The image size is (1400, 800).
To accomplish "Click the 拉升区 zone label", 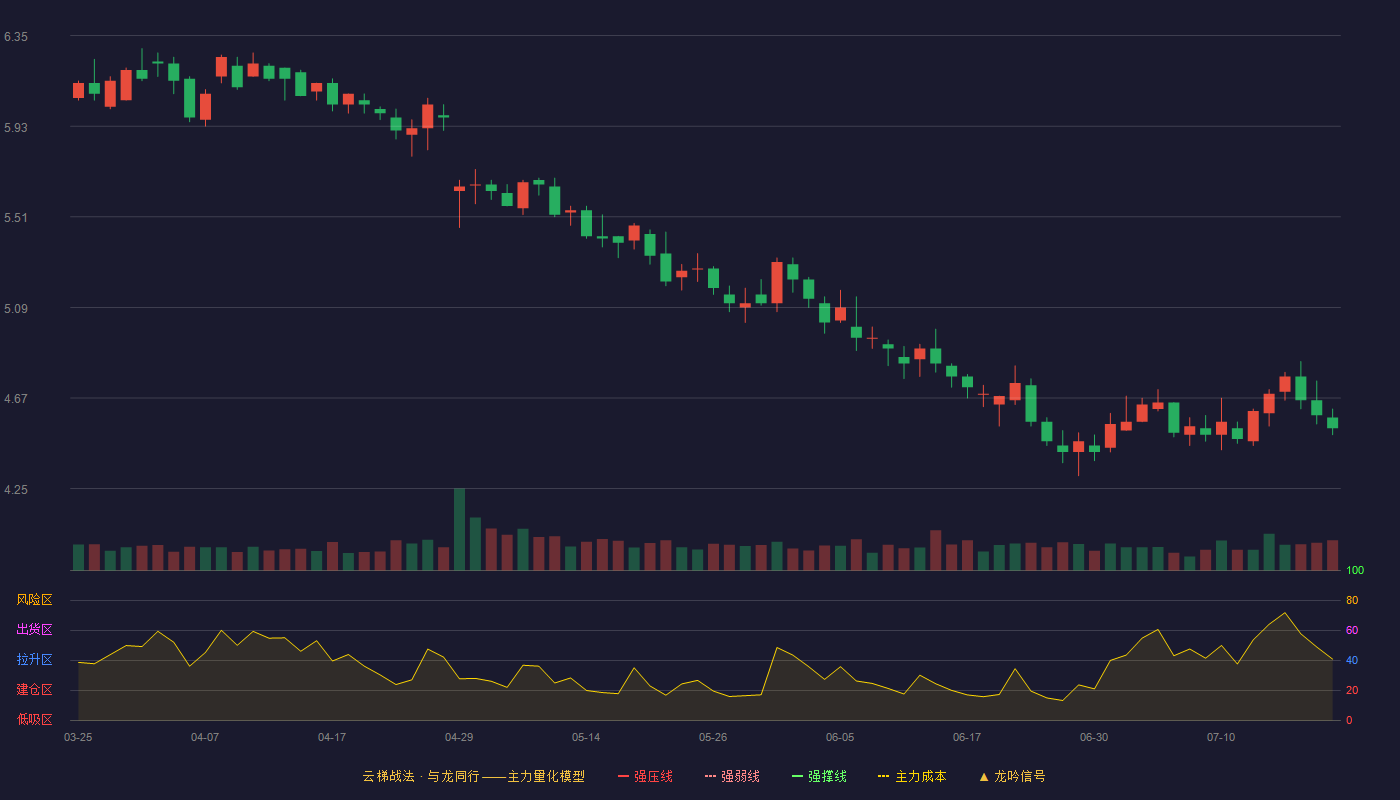I will click(34, 660).
